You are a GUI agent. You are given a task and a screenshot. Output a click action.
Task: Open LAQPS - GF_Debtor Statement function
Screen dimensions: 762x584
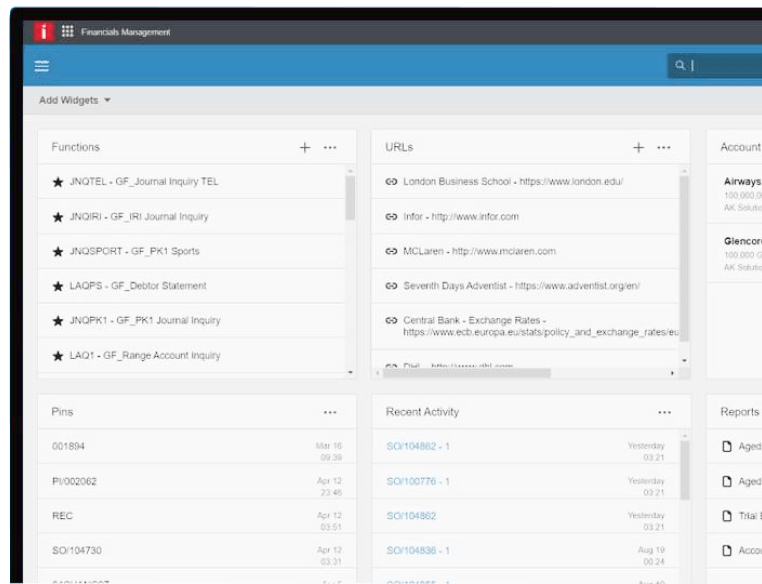pyautogui.click(x=138, y=286)
